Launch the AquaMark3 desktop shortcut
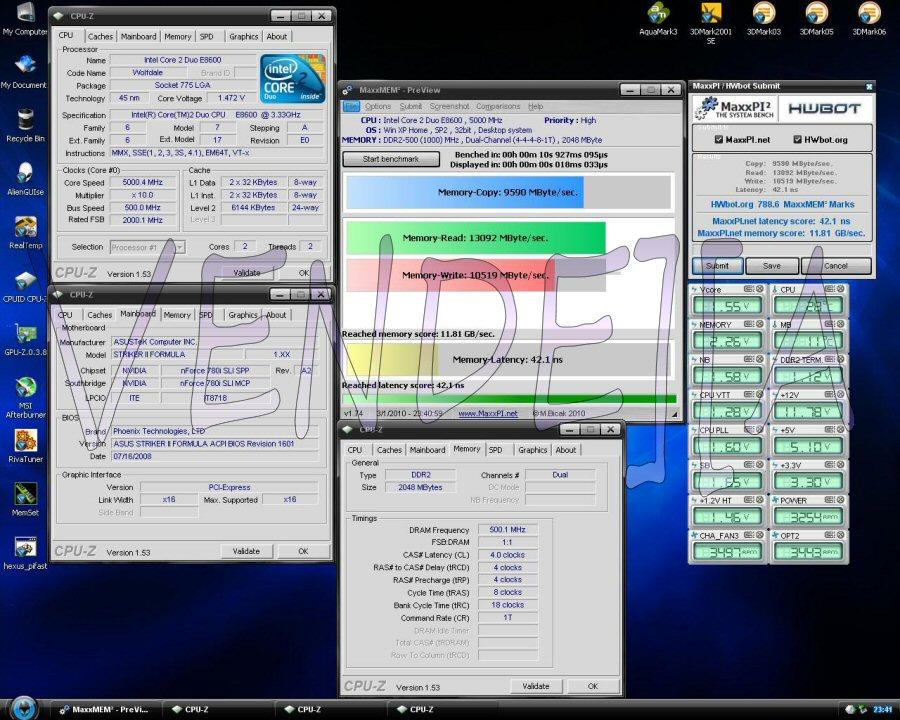Image resolution: width=900 pixels, height=720 pixels. pyautogui.click(x=658, y=18)
